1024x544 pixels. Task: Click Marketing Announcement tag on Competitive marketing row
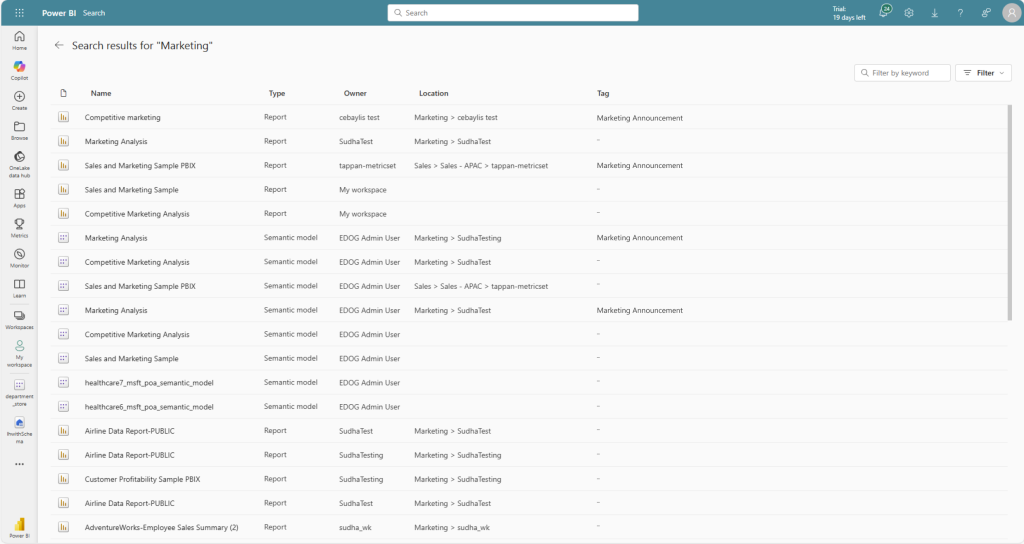coord(639,118)
